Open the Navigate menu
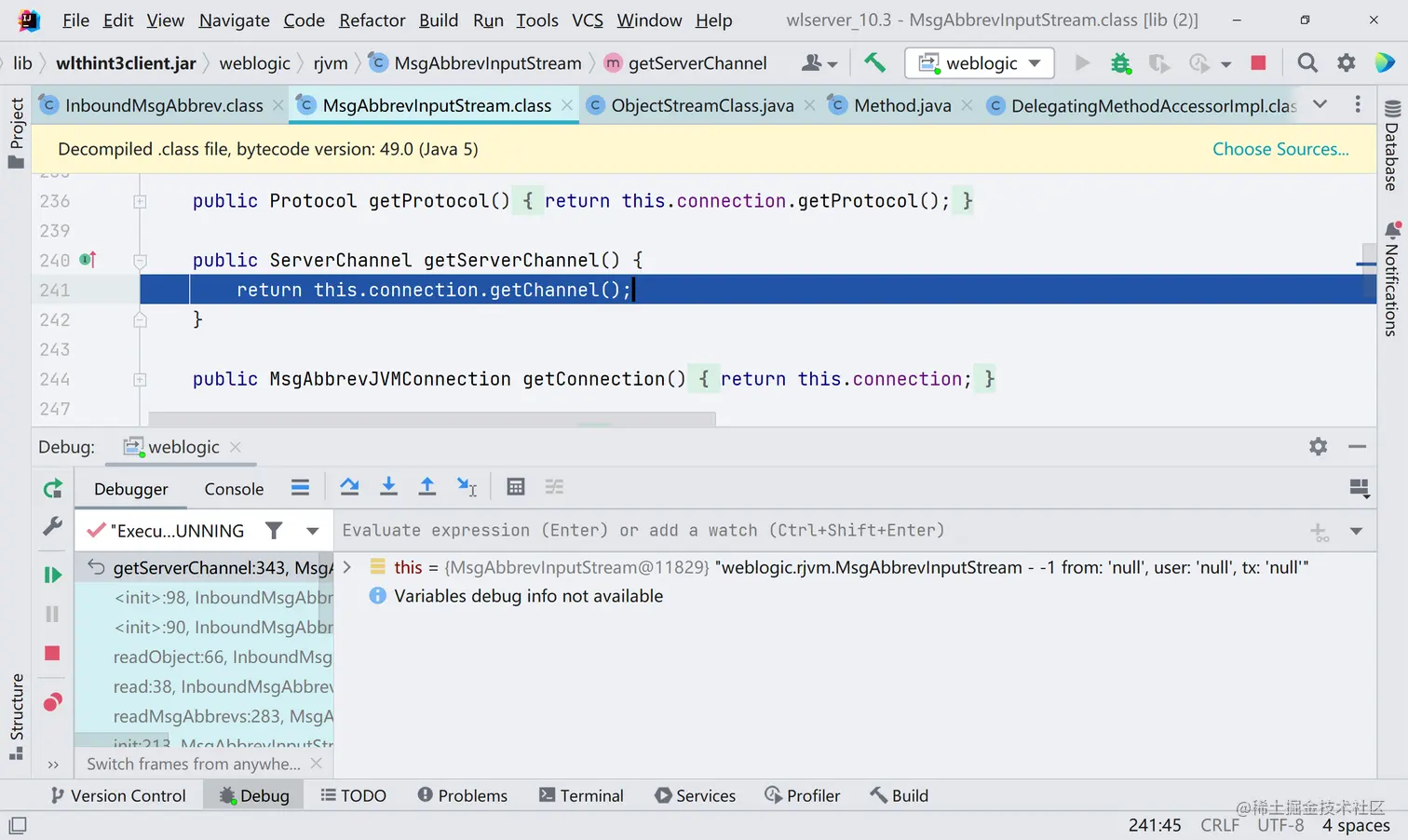This screenshot has height=840, width=1408. tap(234, 20)
